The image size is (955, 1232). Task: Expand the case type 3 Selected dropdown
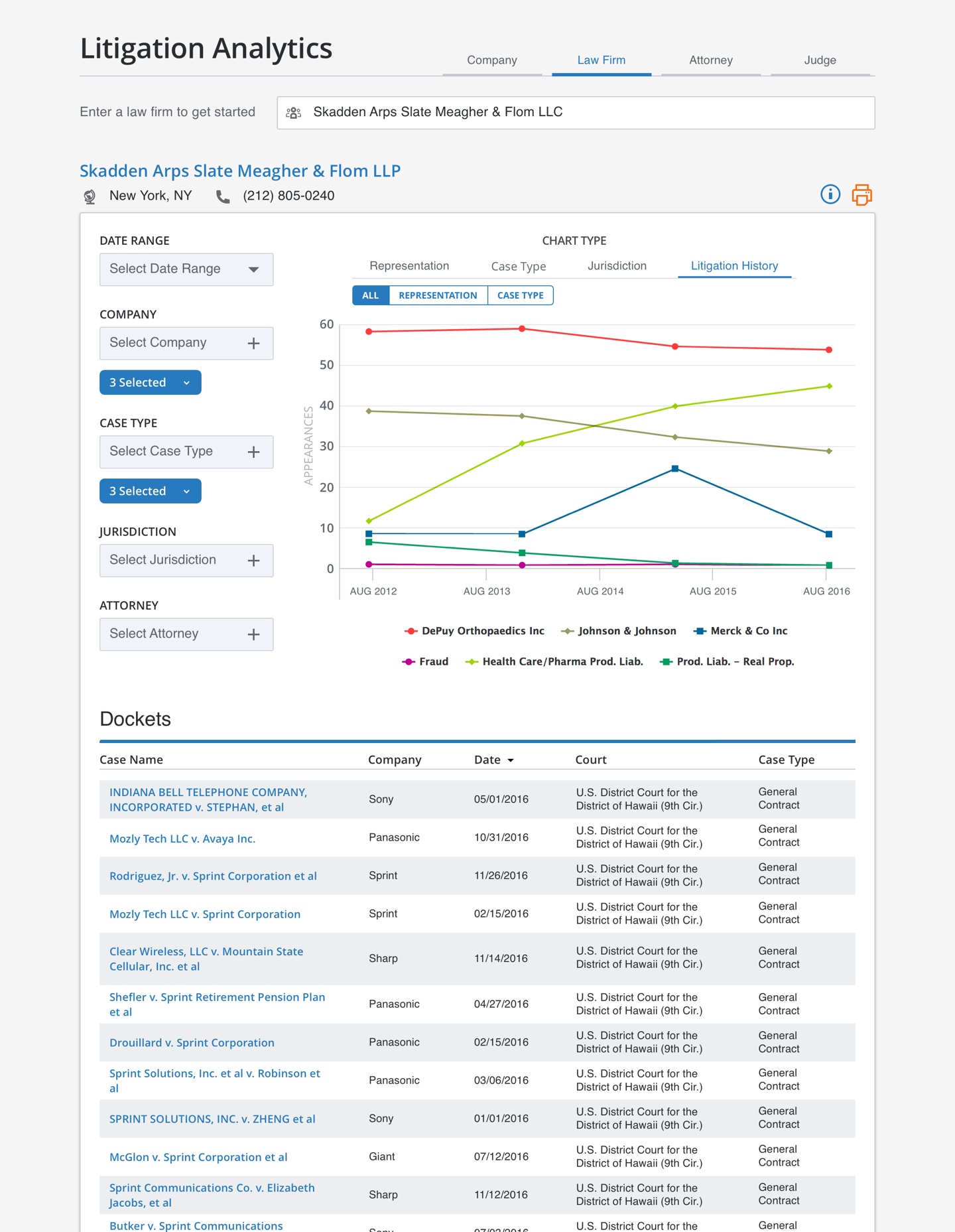(x=150, y=492)
